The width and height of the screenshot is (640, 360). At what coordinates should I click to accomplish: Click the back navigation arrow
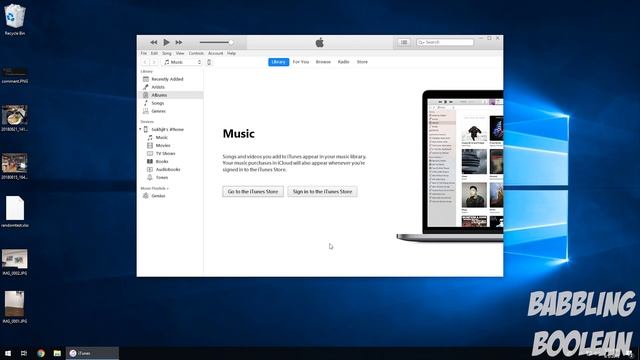[145, 62]
